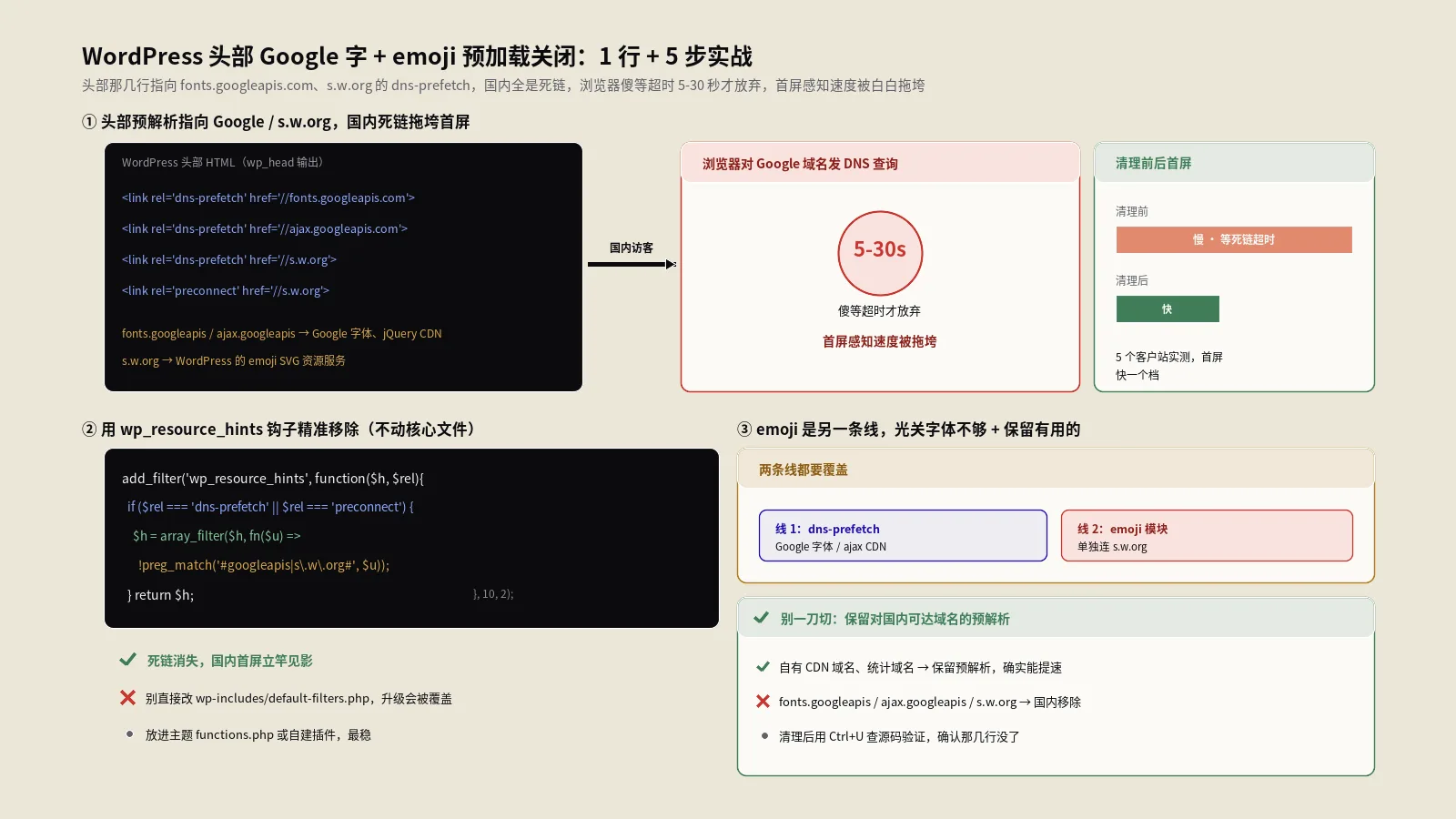Click the green 快 speed bar

click(1168, 308)
